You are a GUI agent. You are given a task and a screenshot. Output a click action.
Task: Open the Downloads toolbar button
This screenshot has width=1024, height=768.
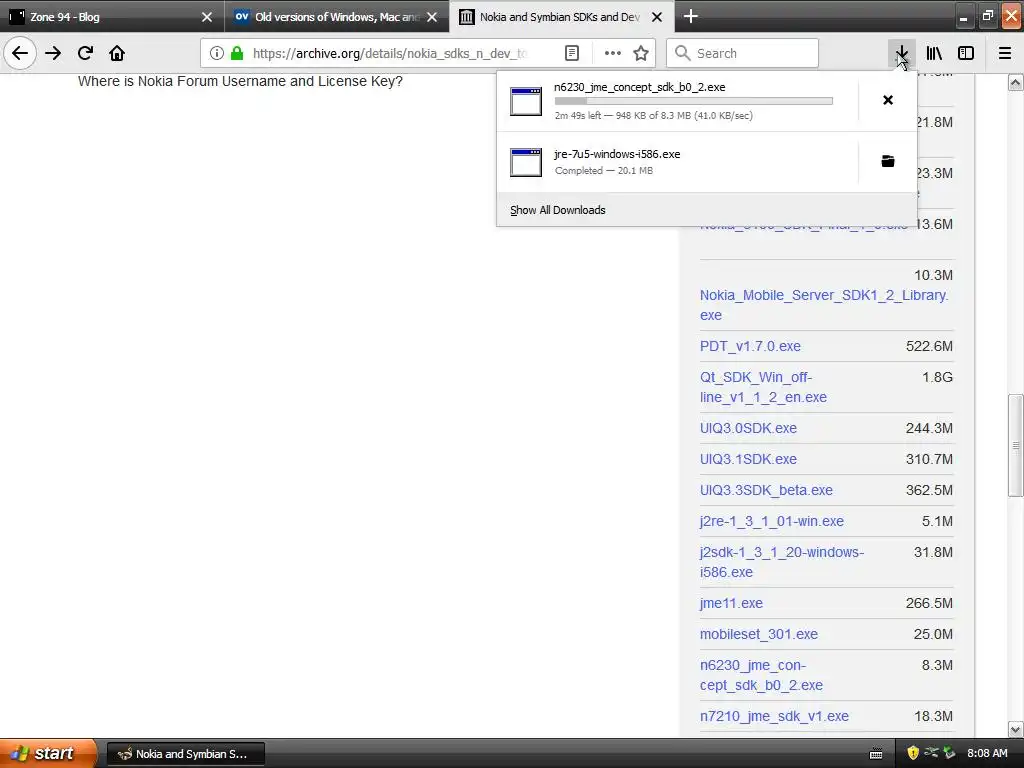901,53
